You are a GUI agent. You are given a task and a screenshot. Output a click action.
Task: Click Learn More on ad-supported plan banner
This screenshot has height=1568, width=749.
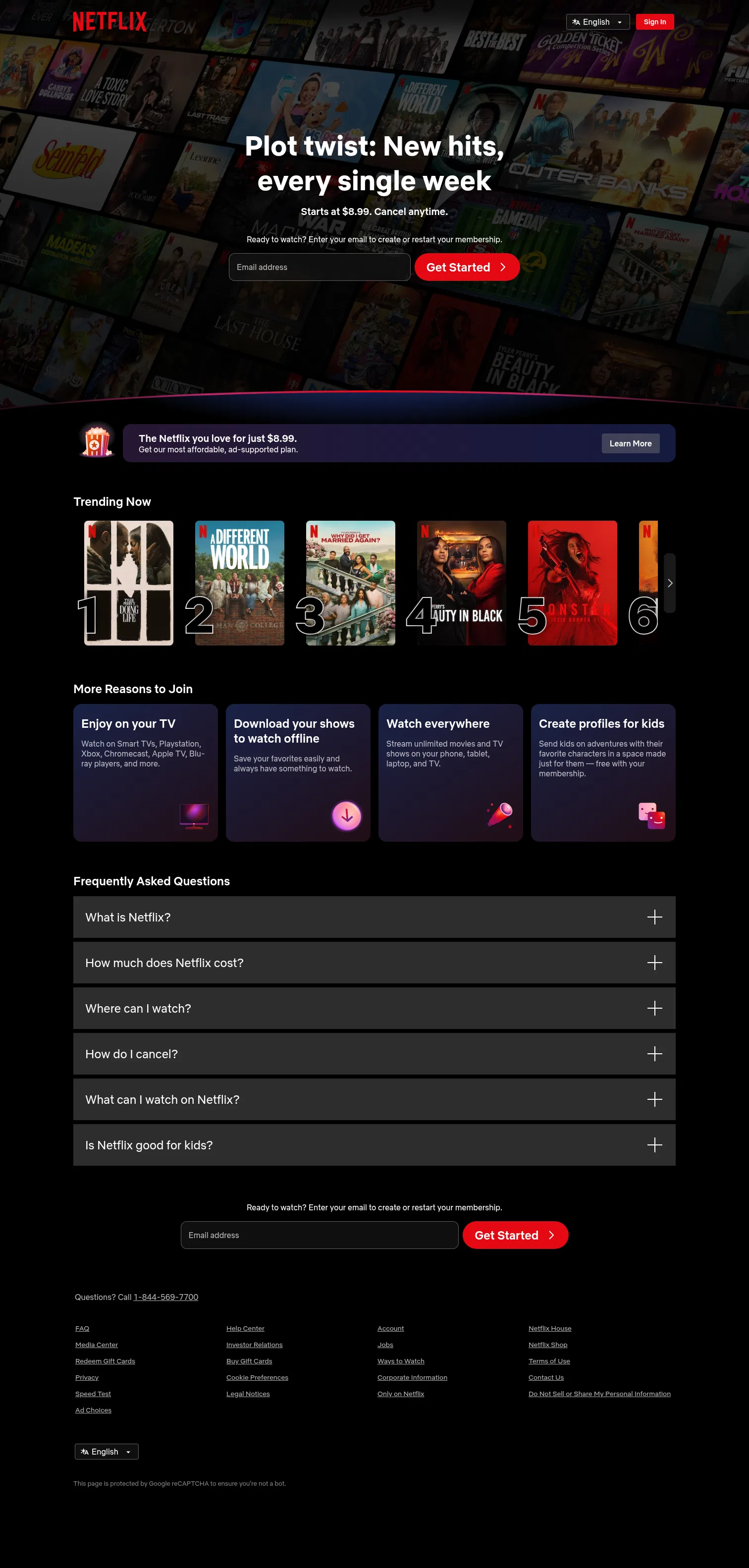(630, 443)
